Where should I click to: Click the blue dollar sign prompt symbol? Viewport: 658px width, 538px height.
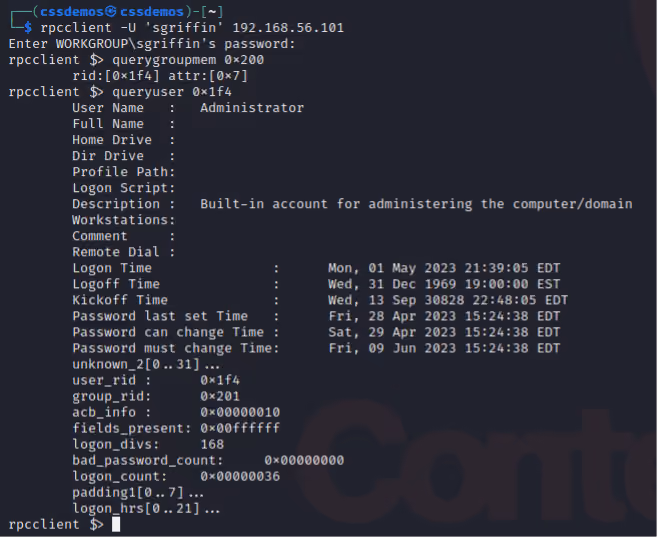tap(28, 28)
